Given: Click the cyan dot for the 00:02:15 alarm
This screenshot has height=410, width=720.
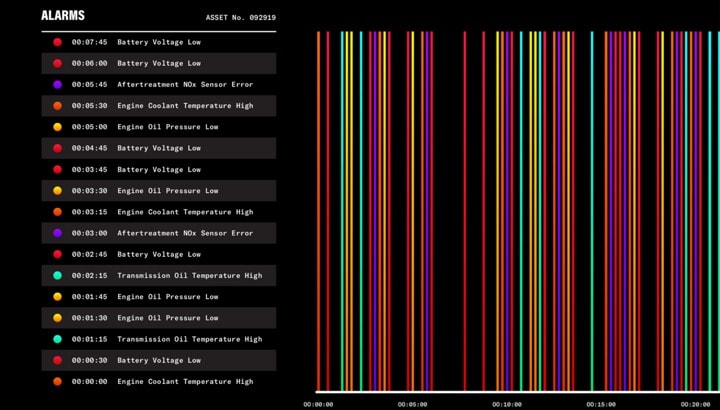Looking at the screenshot, I should pyautogui.click(x=57, y=275).
